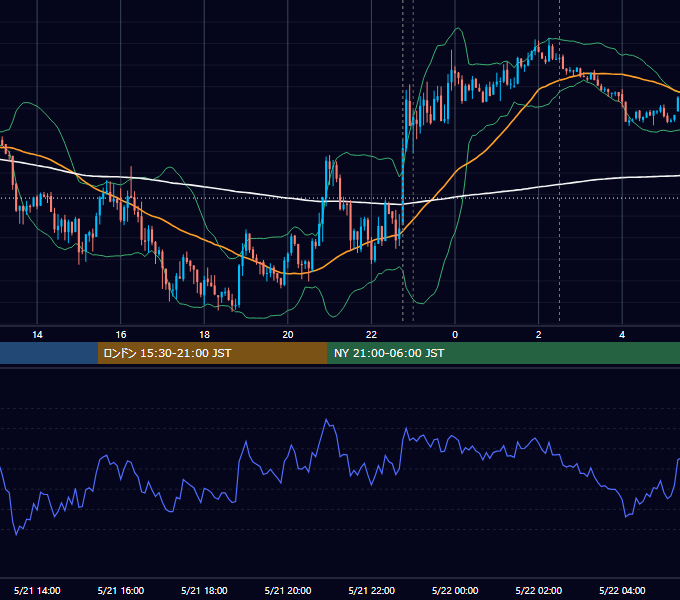Click the 5/21 18:00 time label
Image resolution: width=680 pixels, height=600 pixels.
(204, 590)
